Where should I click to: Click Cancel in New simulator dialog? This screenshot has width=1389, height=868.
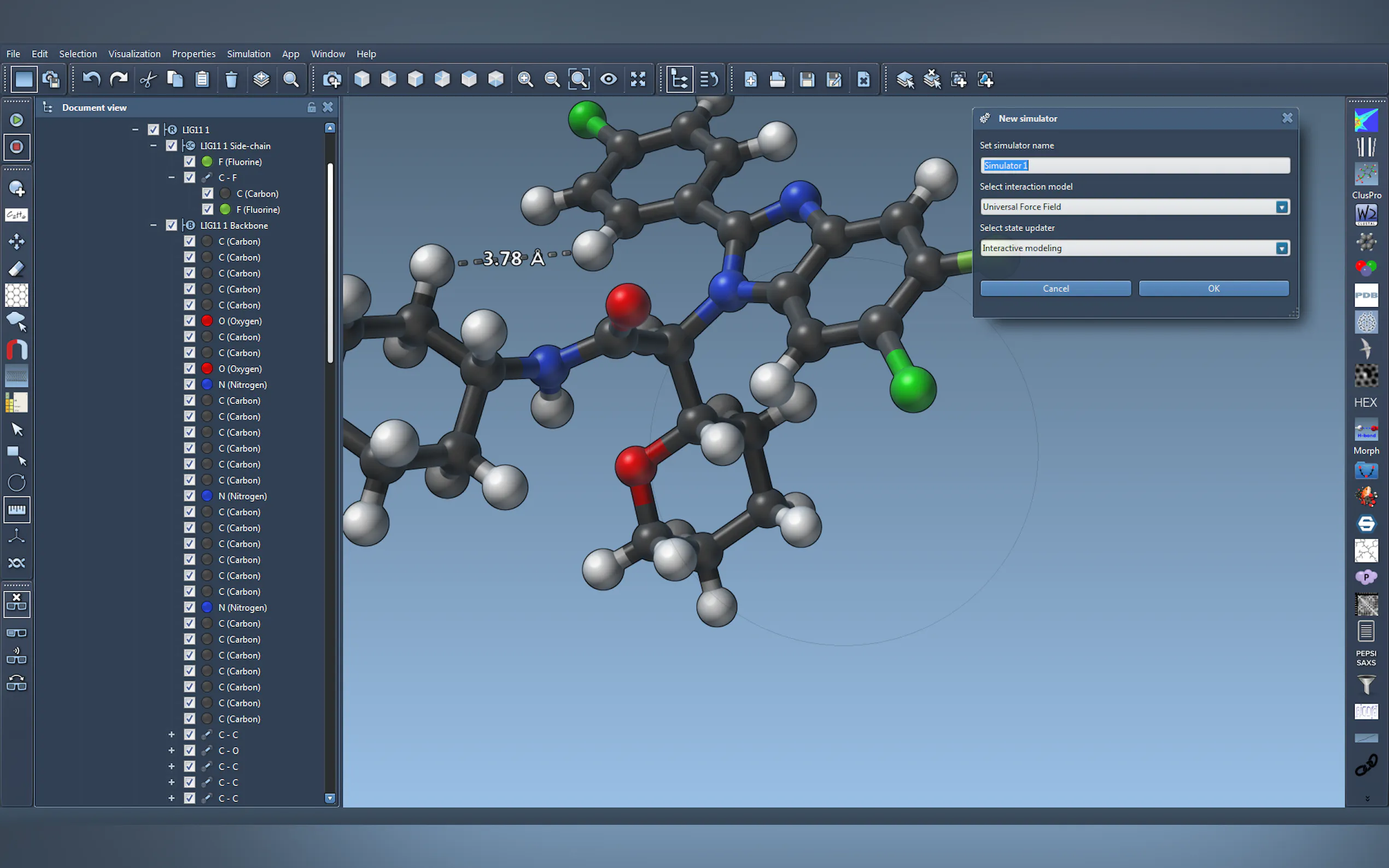[x=1055, y=289]
